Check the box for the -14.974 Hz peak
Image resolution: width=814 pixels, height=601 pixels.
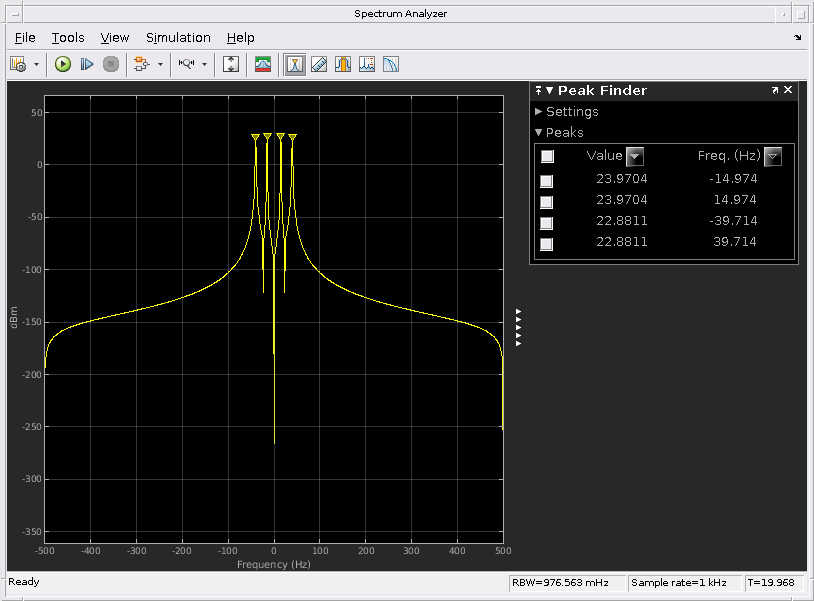[x=546, y=180]
